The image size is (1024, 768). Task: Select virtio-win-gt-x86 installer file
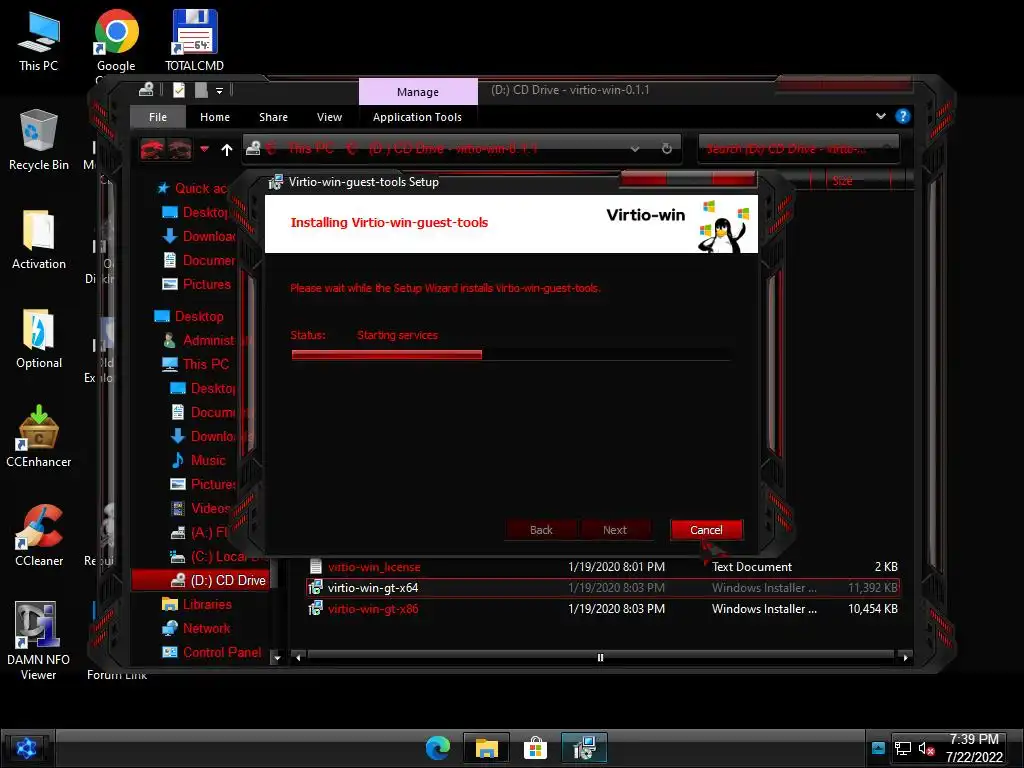coord(602,609)
